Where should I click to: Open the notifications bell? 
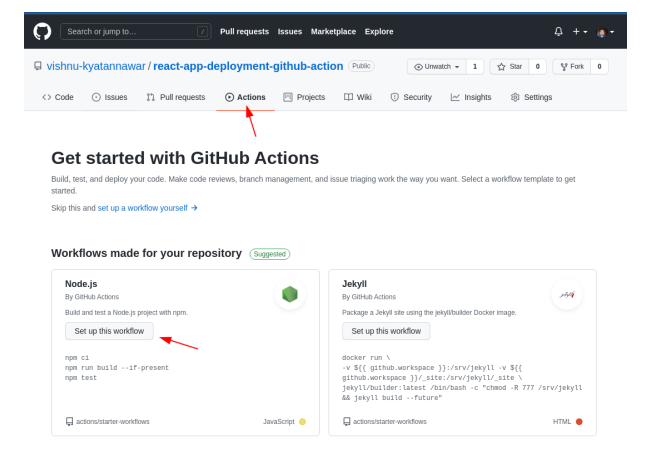pyautogui.click(x=558, y=31)
